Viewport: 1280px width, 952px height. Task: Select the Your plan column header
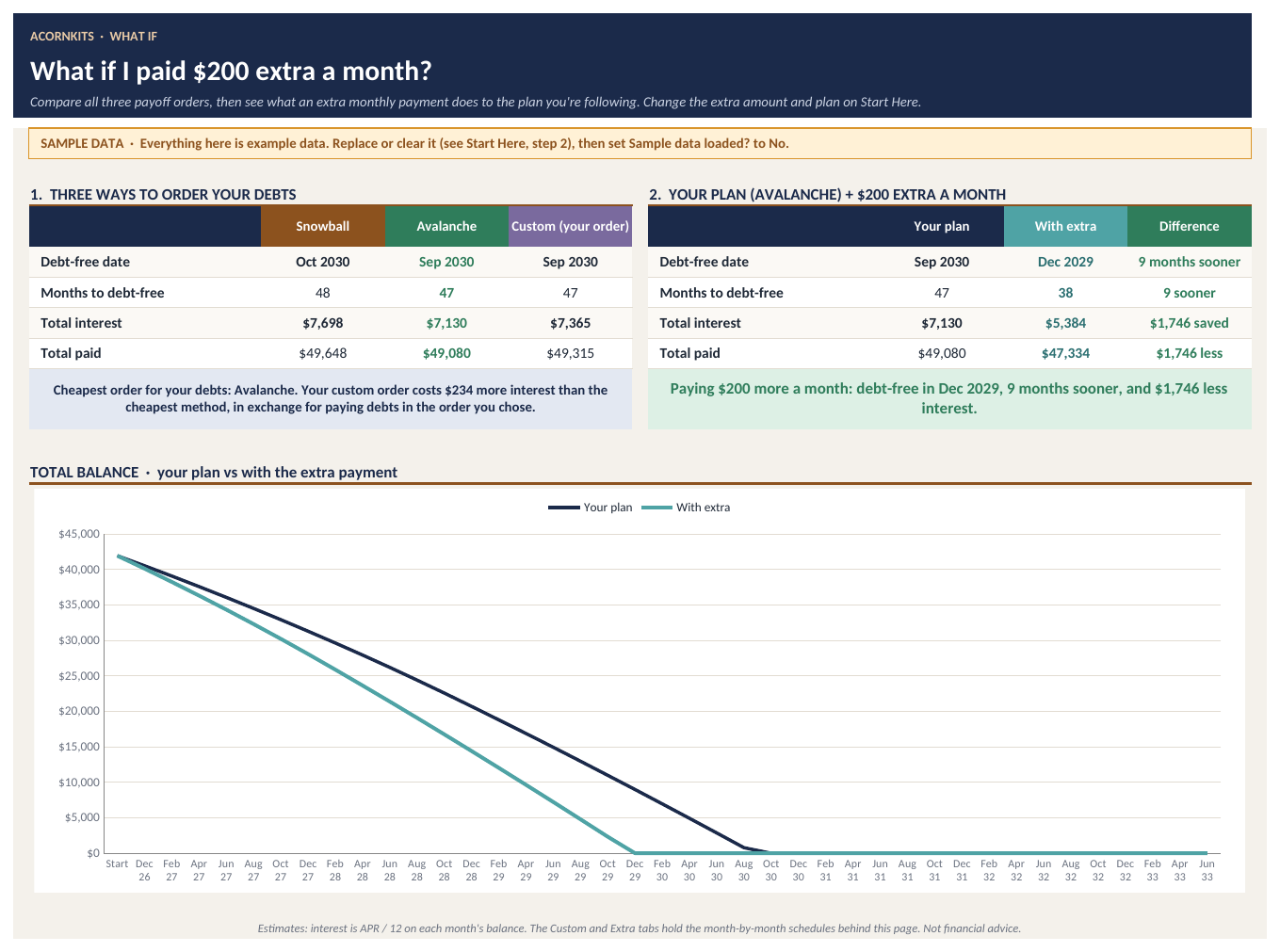[x=942, y=226]
